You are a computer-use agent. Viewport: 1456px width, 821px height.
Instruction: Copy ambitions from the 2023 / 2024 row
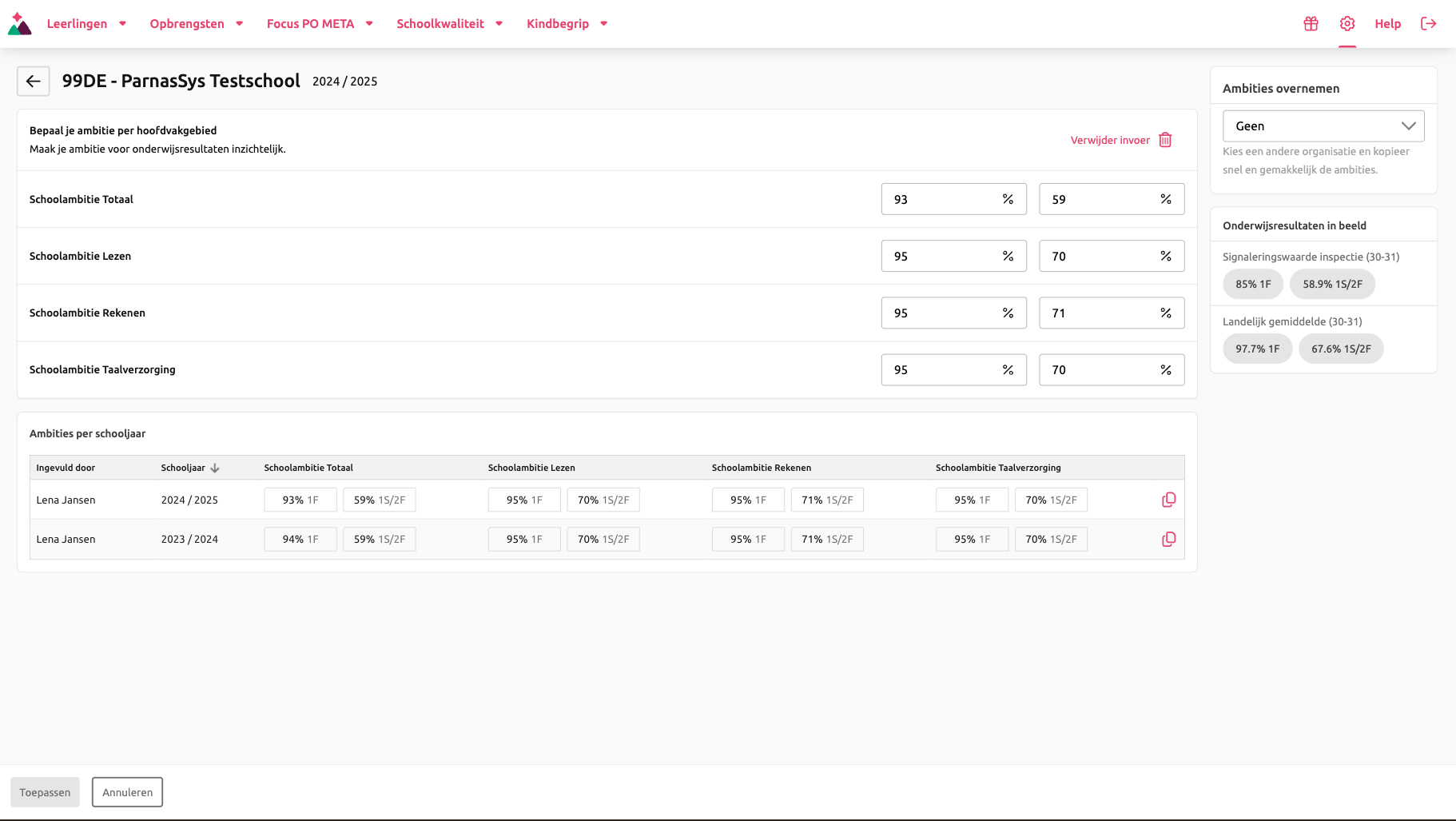coord(1168,539)
